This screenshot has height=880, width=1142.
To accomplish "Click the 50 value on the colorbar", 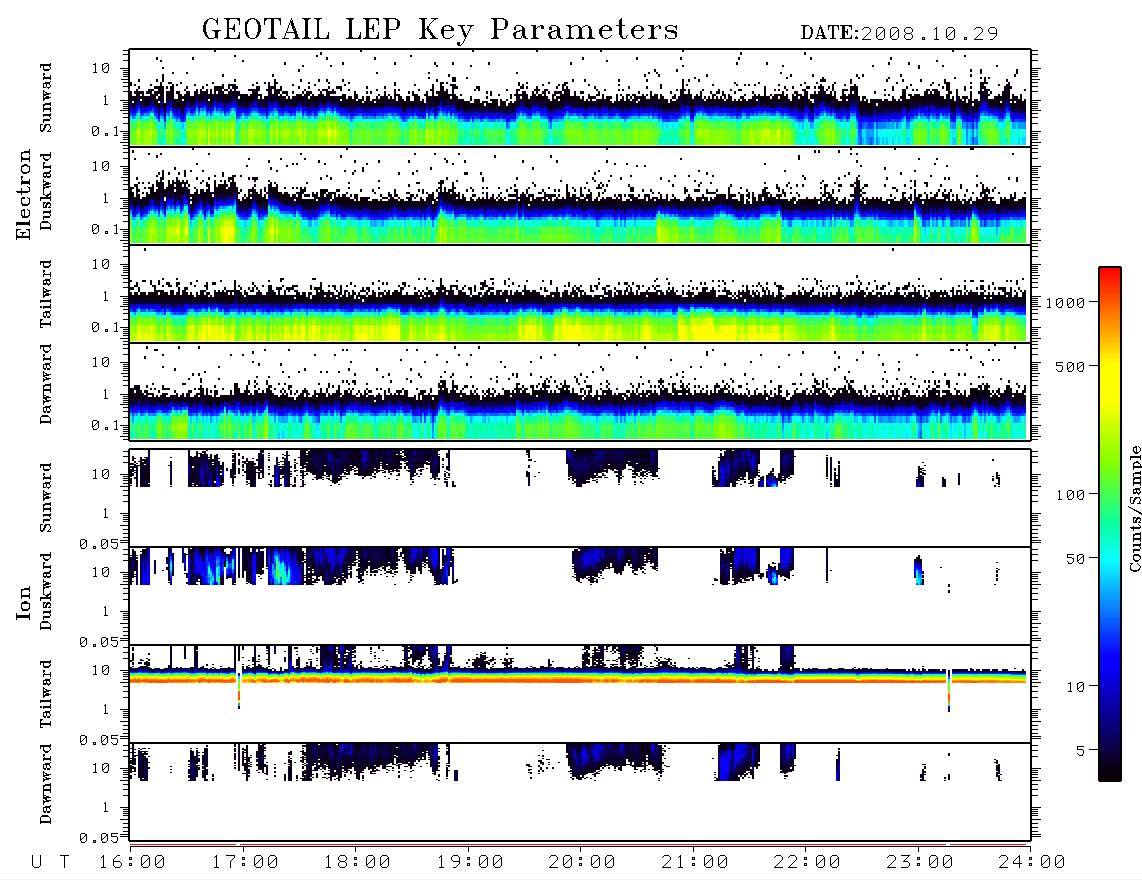I will 1075,559.
